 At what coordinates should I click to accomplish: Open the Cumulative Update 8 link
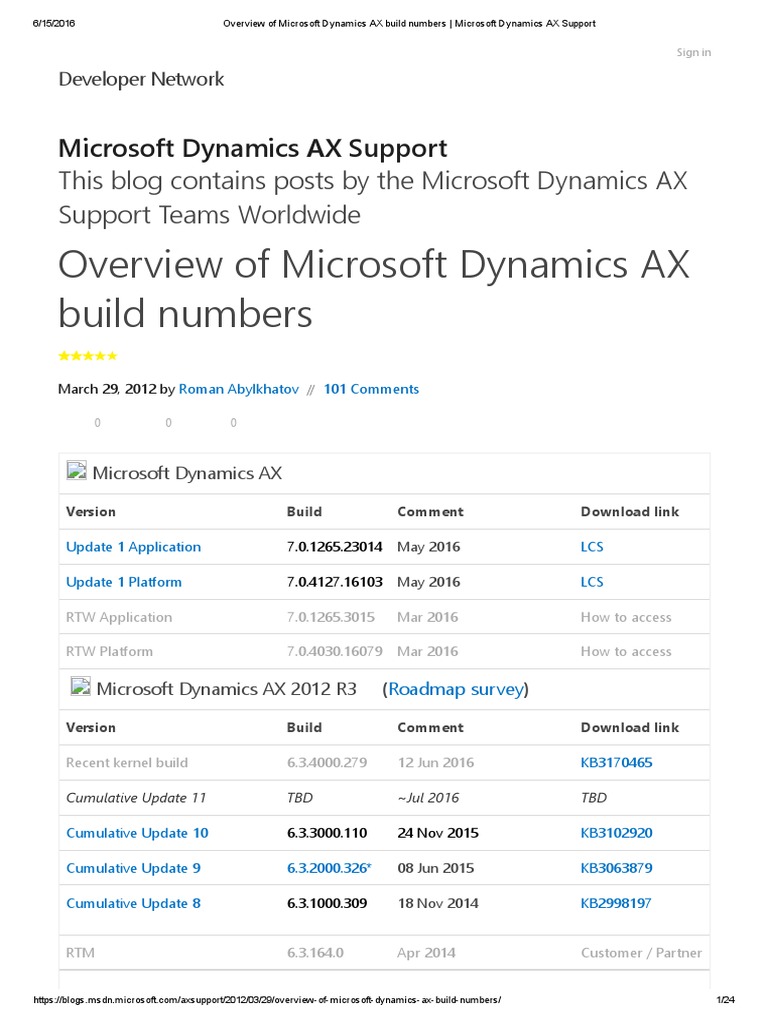pos(133,903)
